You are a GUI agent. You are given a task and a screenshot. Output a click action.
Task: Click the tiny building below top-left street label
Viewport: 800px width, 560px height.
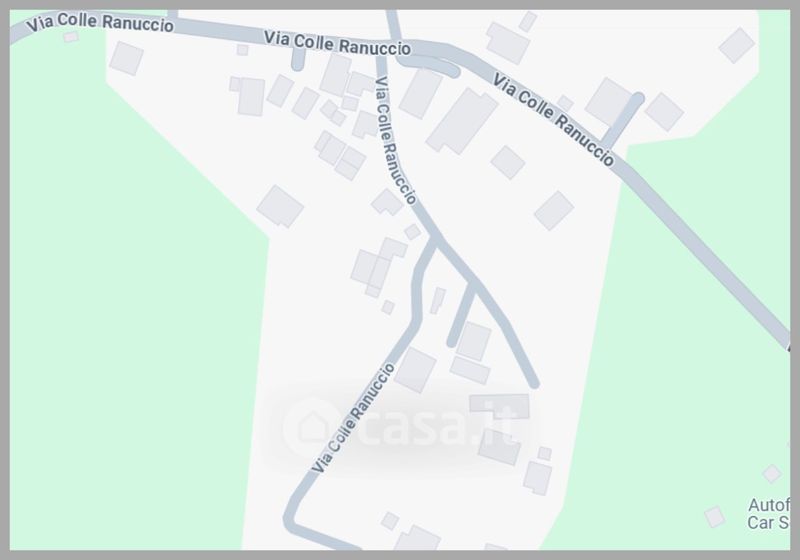click(x=71, y=37)
